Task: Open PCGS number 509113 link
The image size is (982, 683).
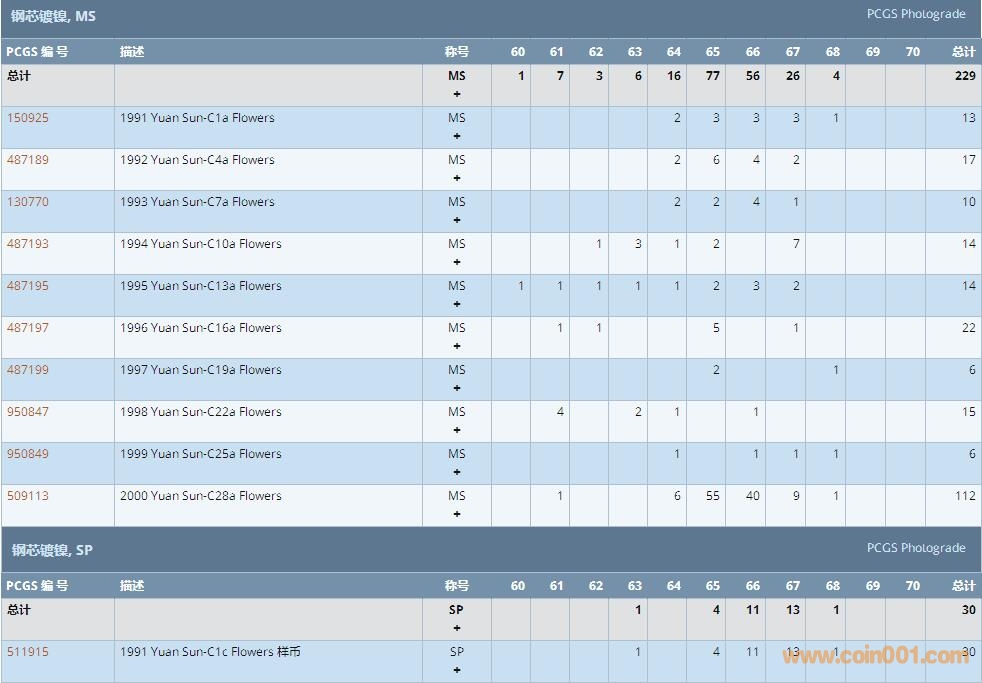Action: [x=28, y=496]
